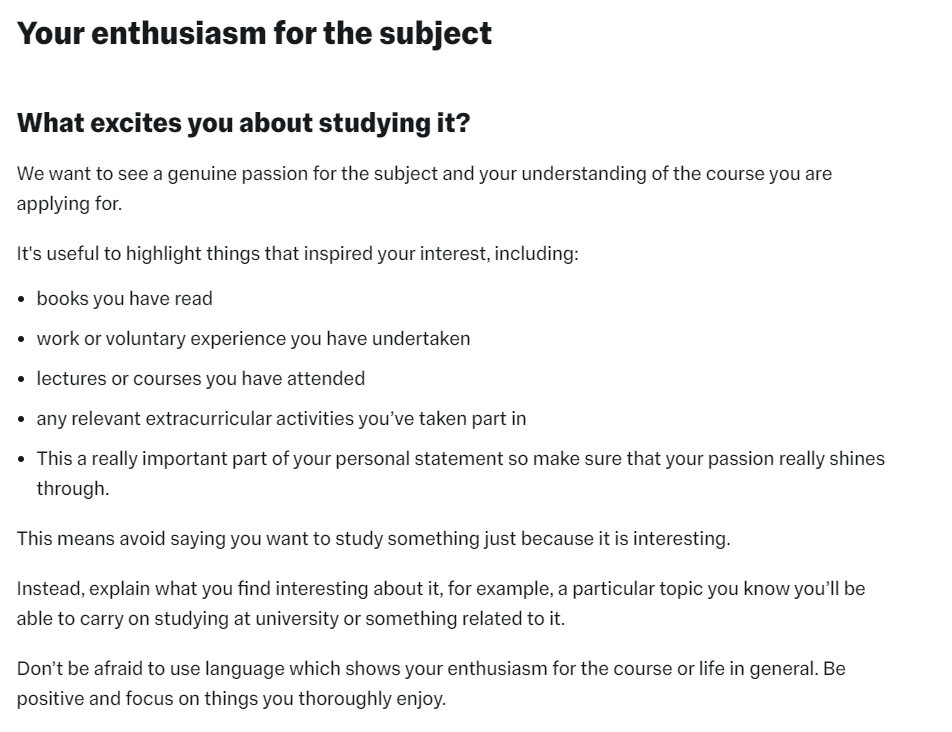Click the paragraph starting 'Don't be afraid to use language'
Screen dimensions: 952x732
pos(431,683)
